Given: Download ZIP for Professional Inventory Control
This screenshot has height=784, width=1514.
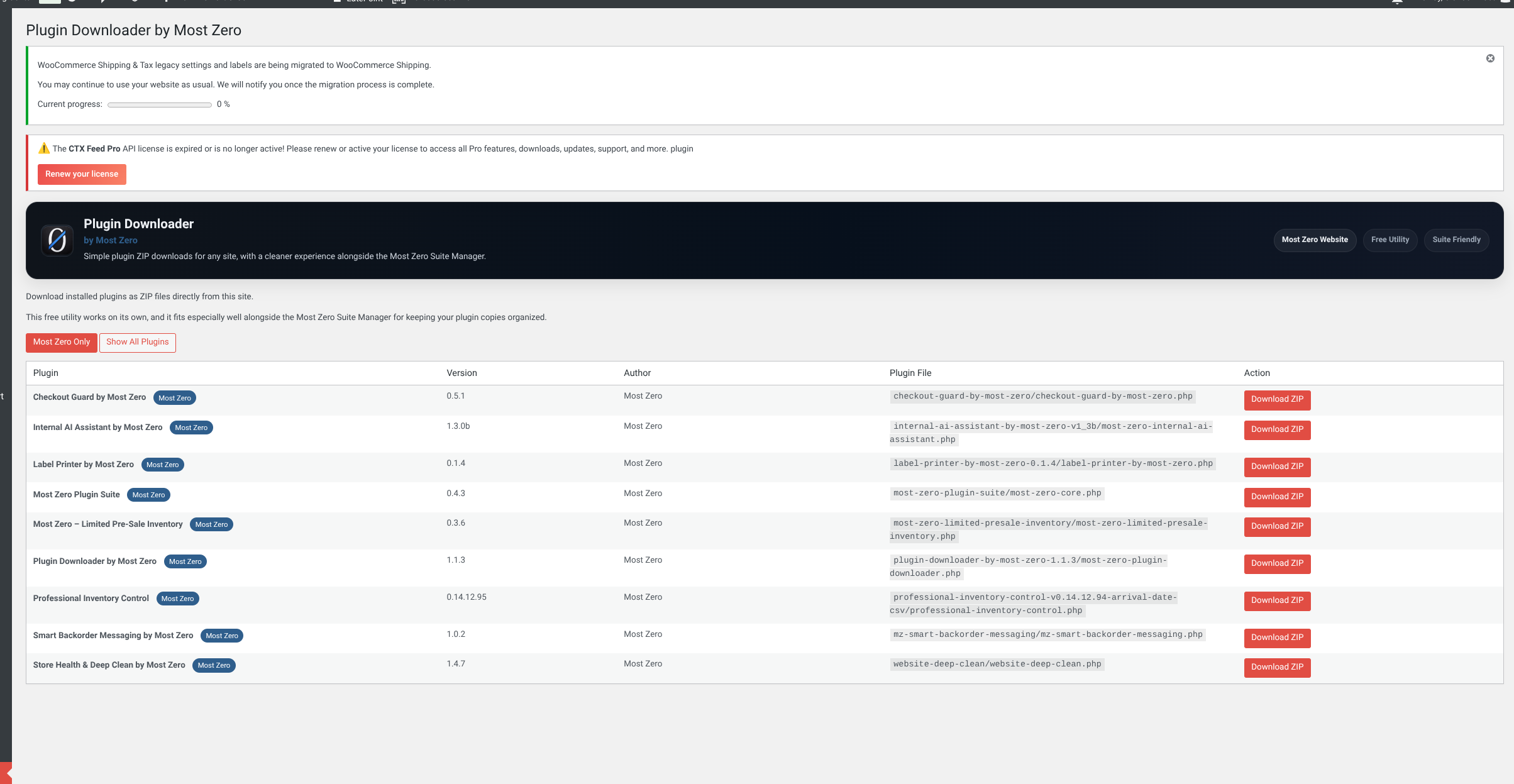Looking at the screenshot, I should coord(1277,601).
